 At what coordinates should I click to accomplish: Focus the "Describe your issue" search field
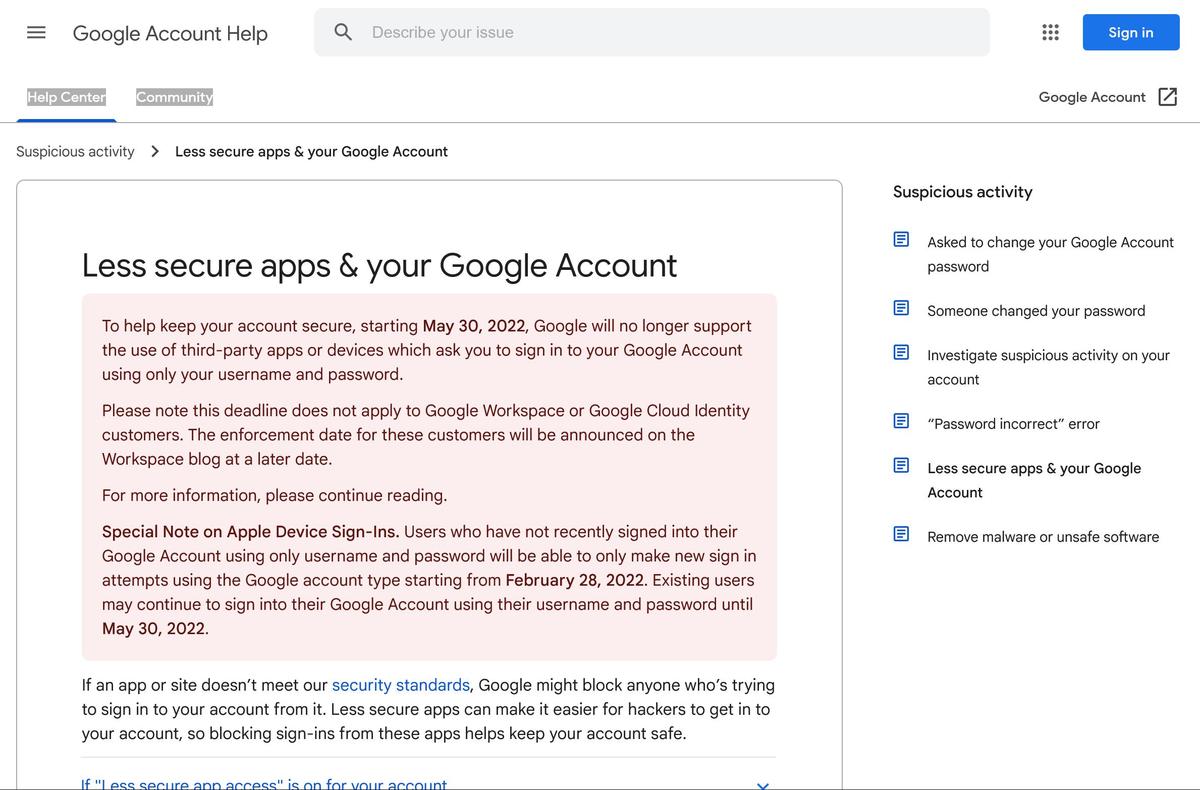point(652,32)
